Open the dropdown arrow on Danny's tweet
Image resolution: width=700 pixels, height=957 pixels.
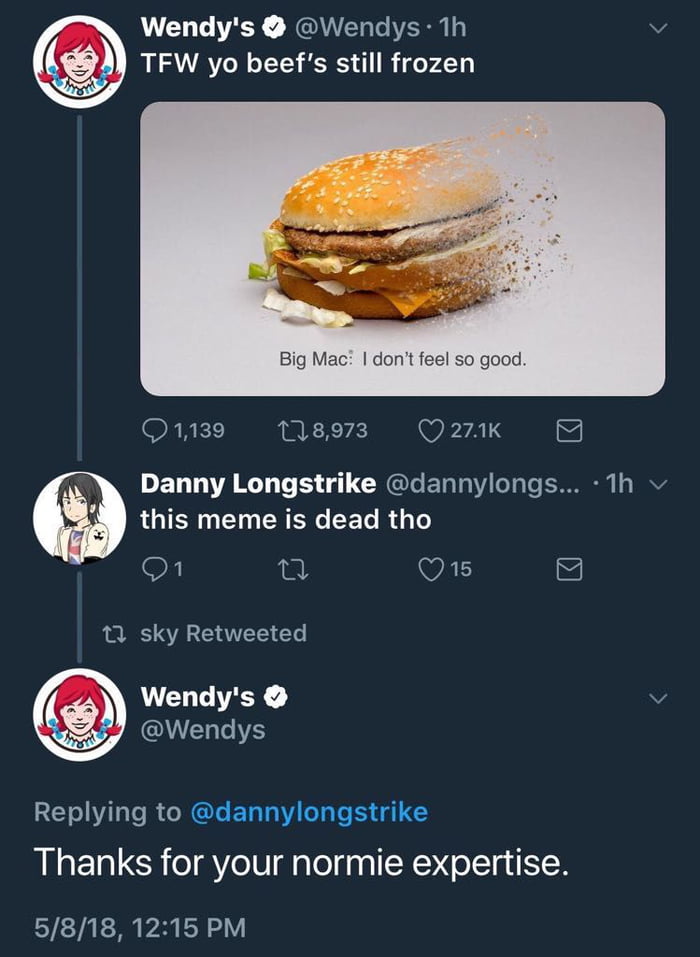point(658,482)
